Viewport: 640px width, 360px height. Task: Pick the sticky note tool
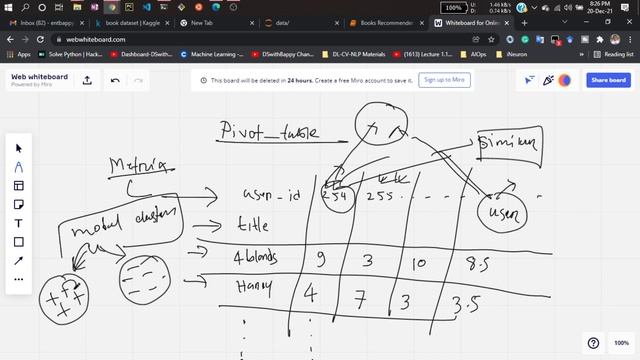point(18,204)
